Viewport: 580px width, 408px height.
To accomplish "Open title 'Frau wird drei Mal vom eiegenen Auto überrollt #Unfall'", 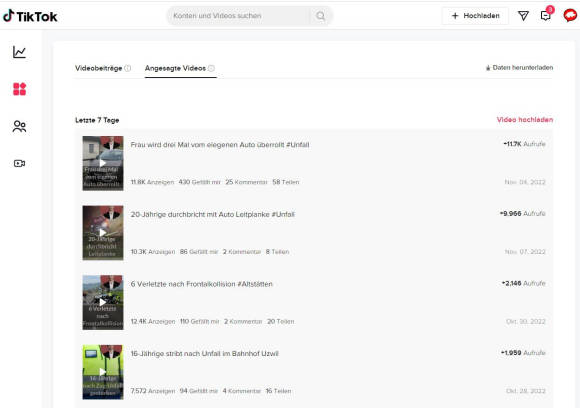I will point(220,145).
